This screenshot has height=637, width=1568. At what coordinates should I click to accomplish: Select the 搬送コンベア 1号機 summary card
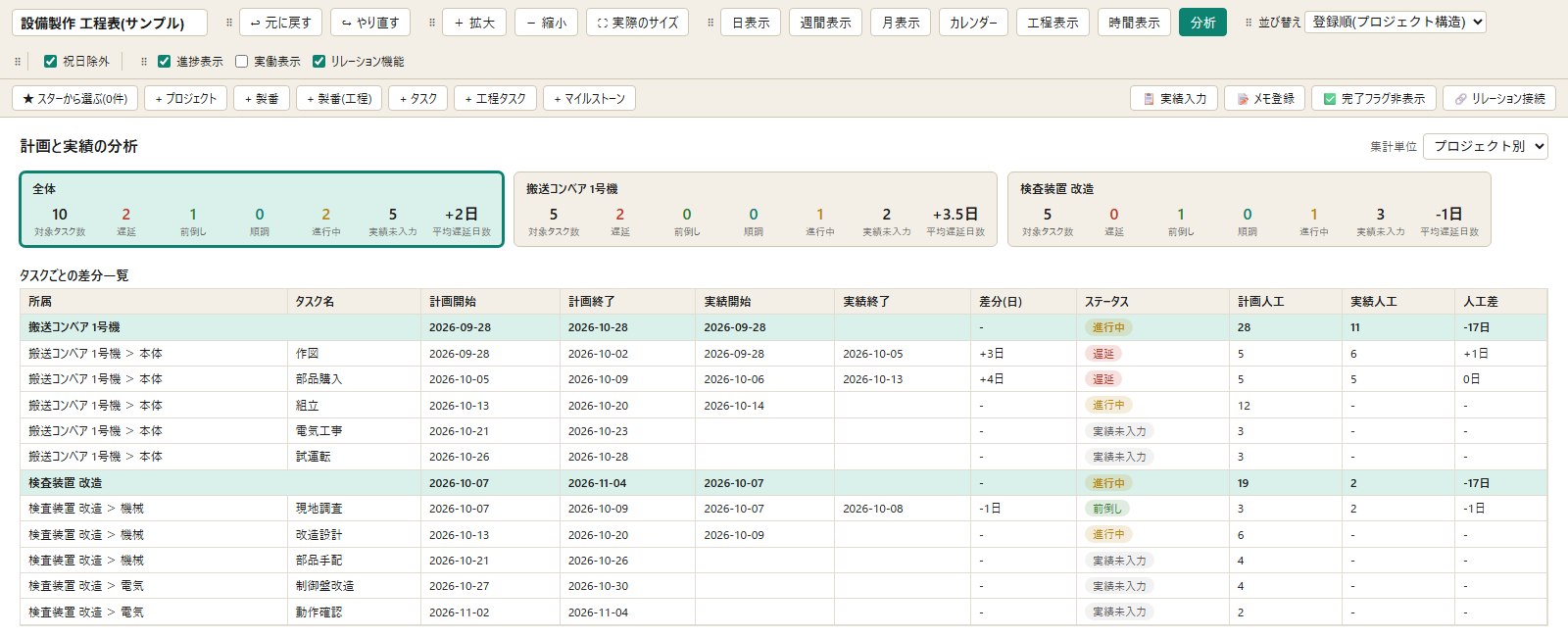pyautogui.click(x=755, y=209)
